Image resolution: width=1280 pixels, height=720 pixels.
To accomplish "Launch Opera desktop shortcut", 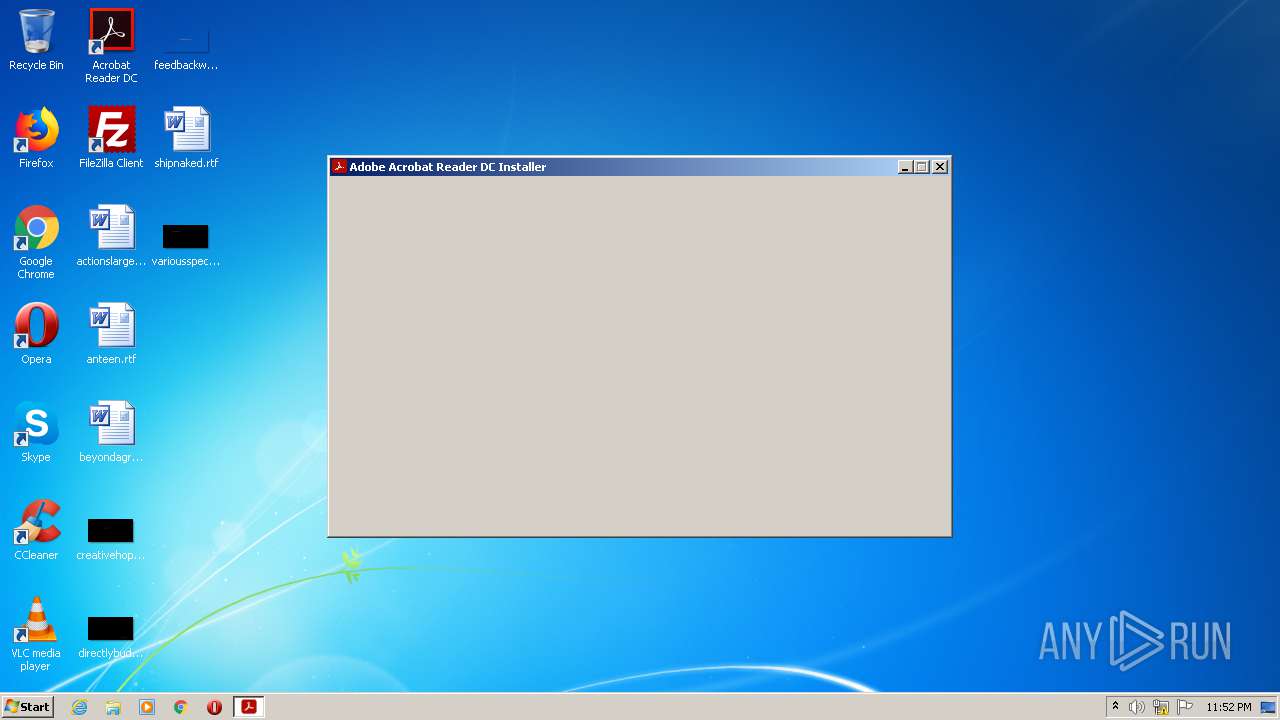I will point(36,334).
